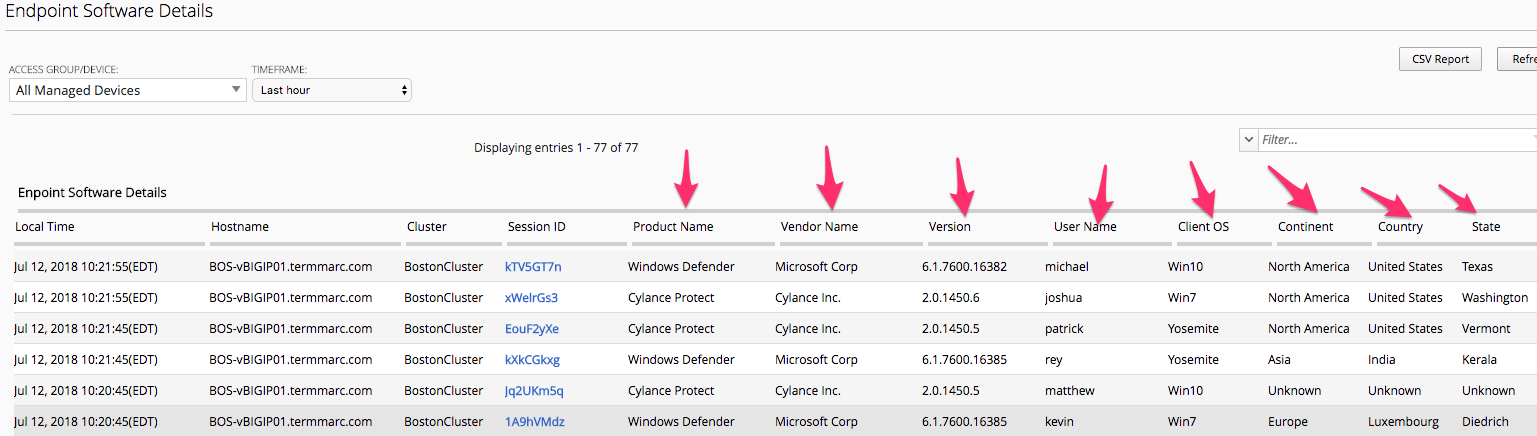
Task: Sort by Country column header
Action: [x=1400, y=227]
